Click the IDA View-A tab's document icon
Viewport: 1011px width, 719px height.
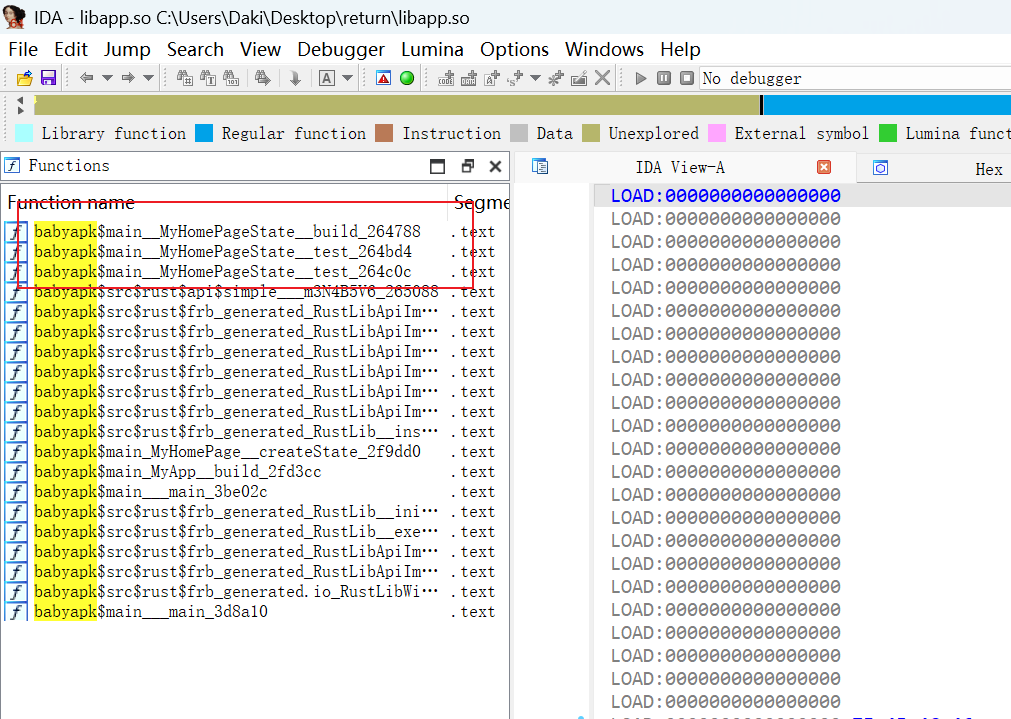(x=540, y=167)
